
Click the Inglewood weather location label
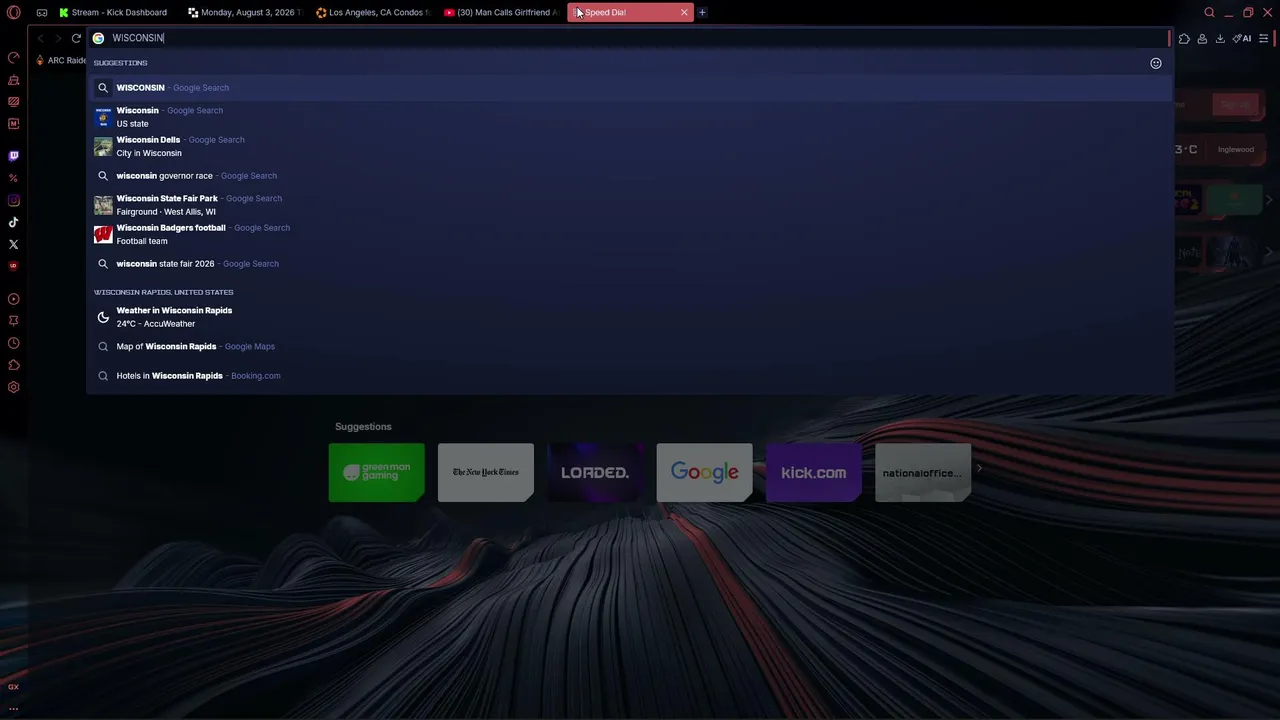tap(1236, 150)
